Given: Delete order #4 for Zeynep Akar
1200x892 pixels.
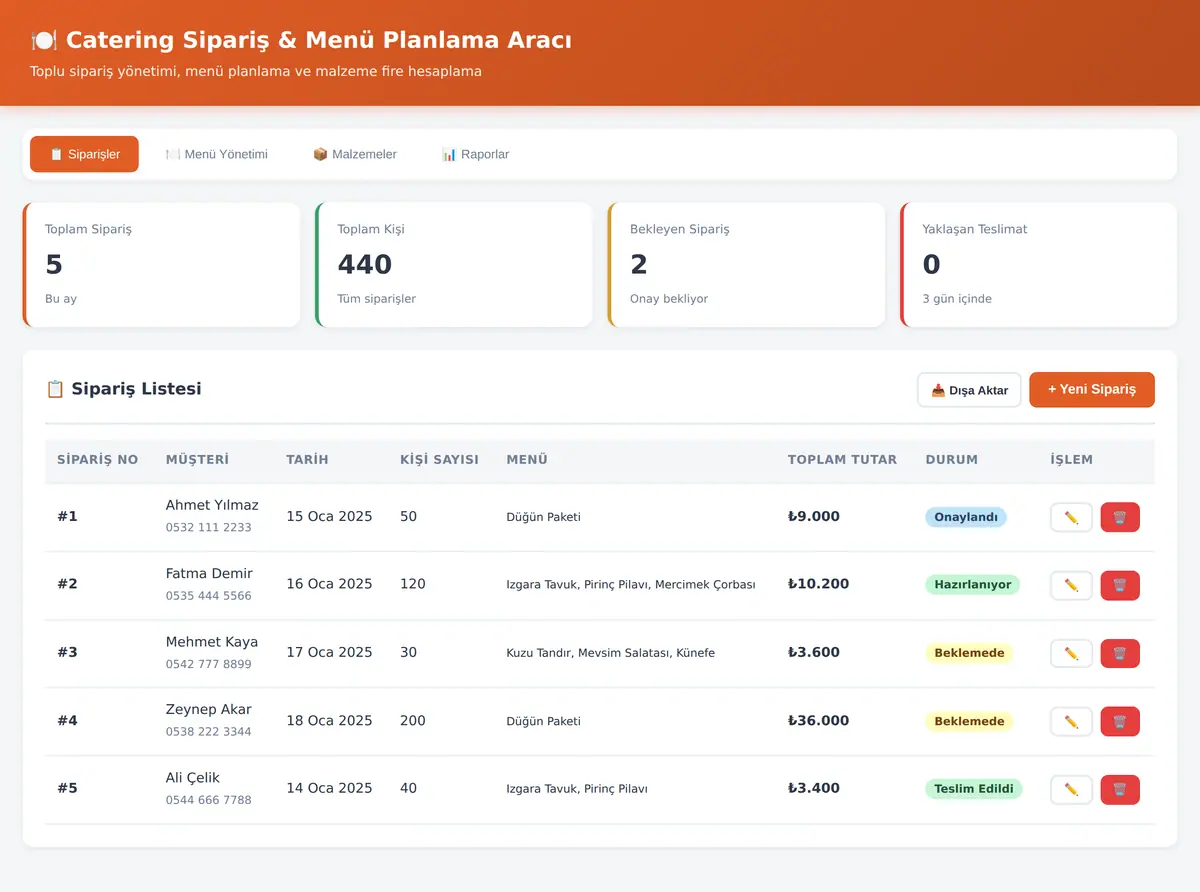Looking at the screenshot, I should (1120, 721).
